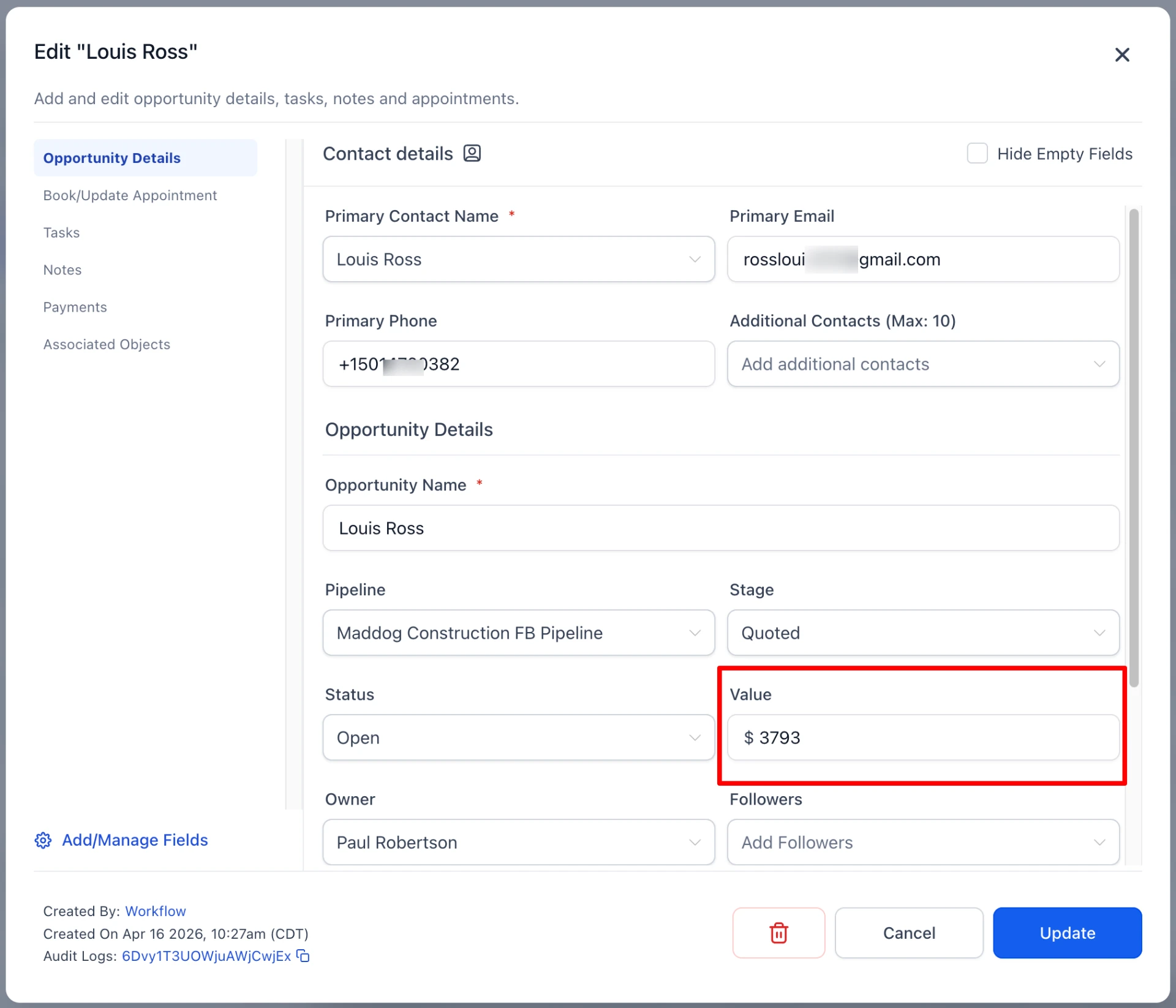Open the Tasks section

click(61, 233)
